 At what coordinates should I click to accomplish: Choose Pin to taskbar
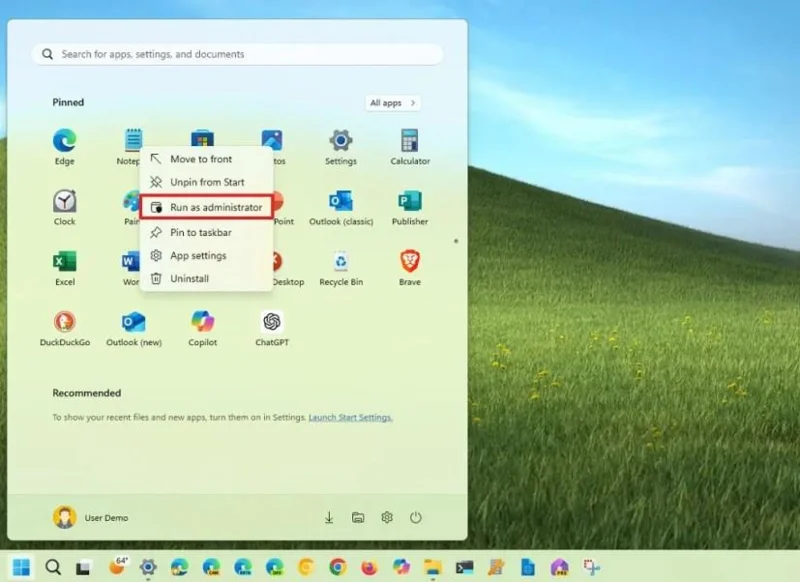[x=206, y=233]
